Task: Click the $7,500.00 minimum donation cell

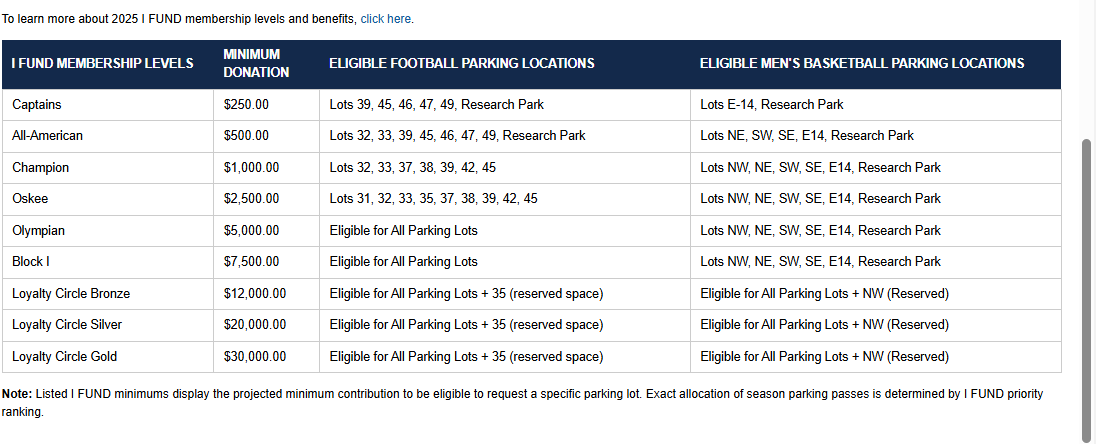Action: (251, 261)
